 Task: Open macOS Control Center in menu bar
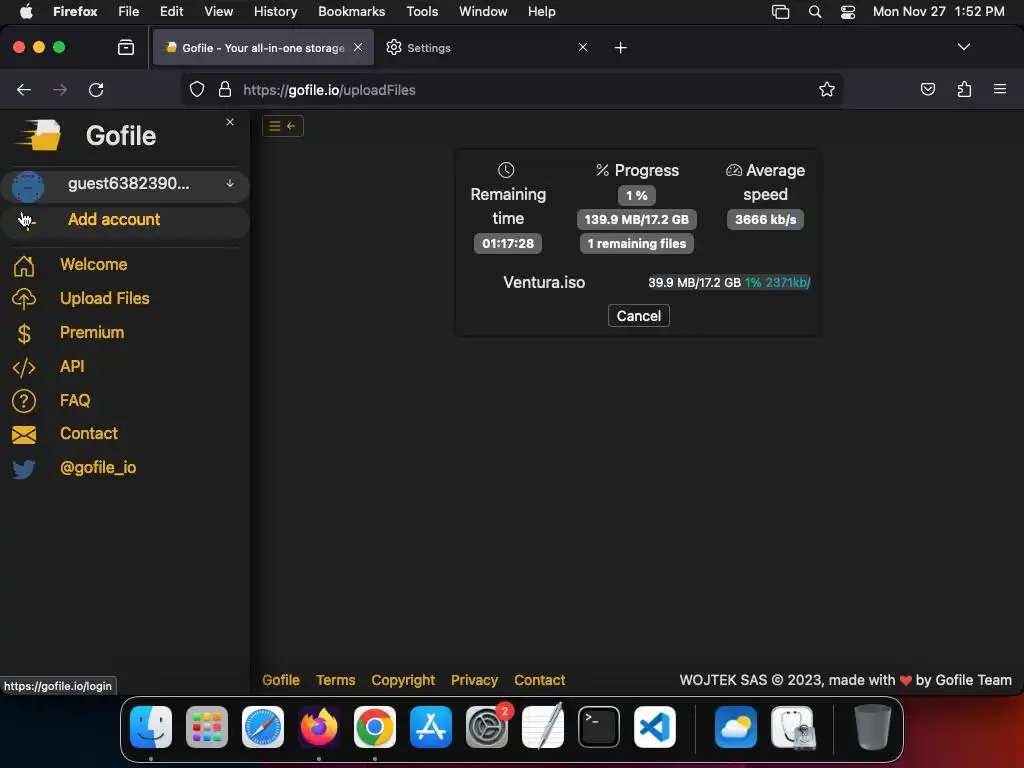tap(848, 12)
